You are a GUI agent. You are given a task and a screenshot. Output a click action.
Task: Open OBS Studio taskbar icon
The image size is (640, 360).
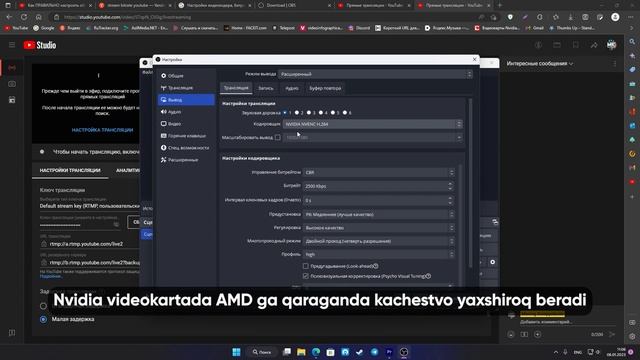pyautogui.click(x=404, y=352)
